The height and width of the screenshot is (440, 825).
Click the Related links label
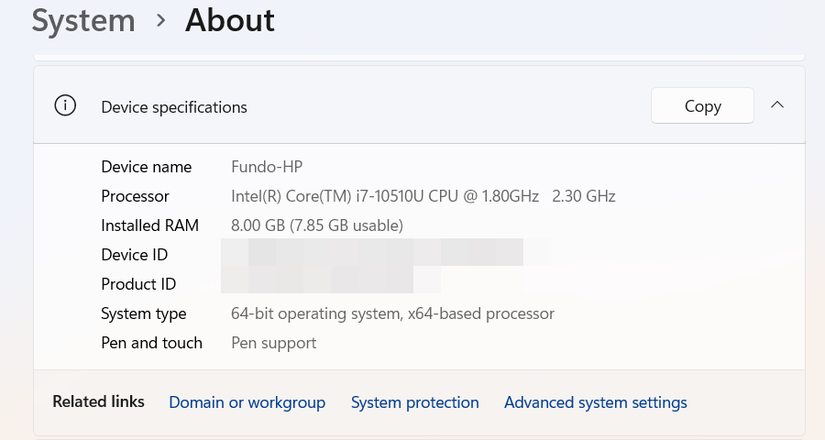[x=98, y=401]
